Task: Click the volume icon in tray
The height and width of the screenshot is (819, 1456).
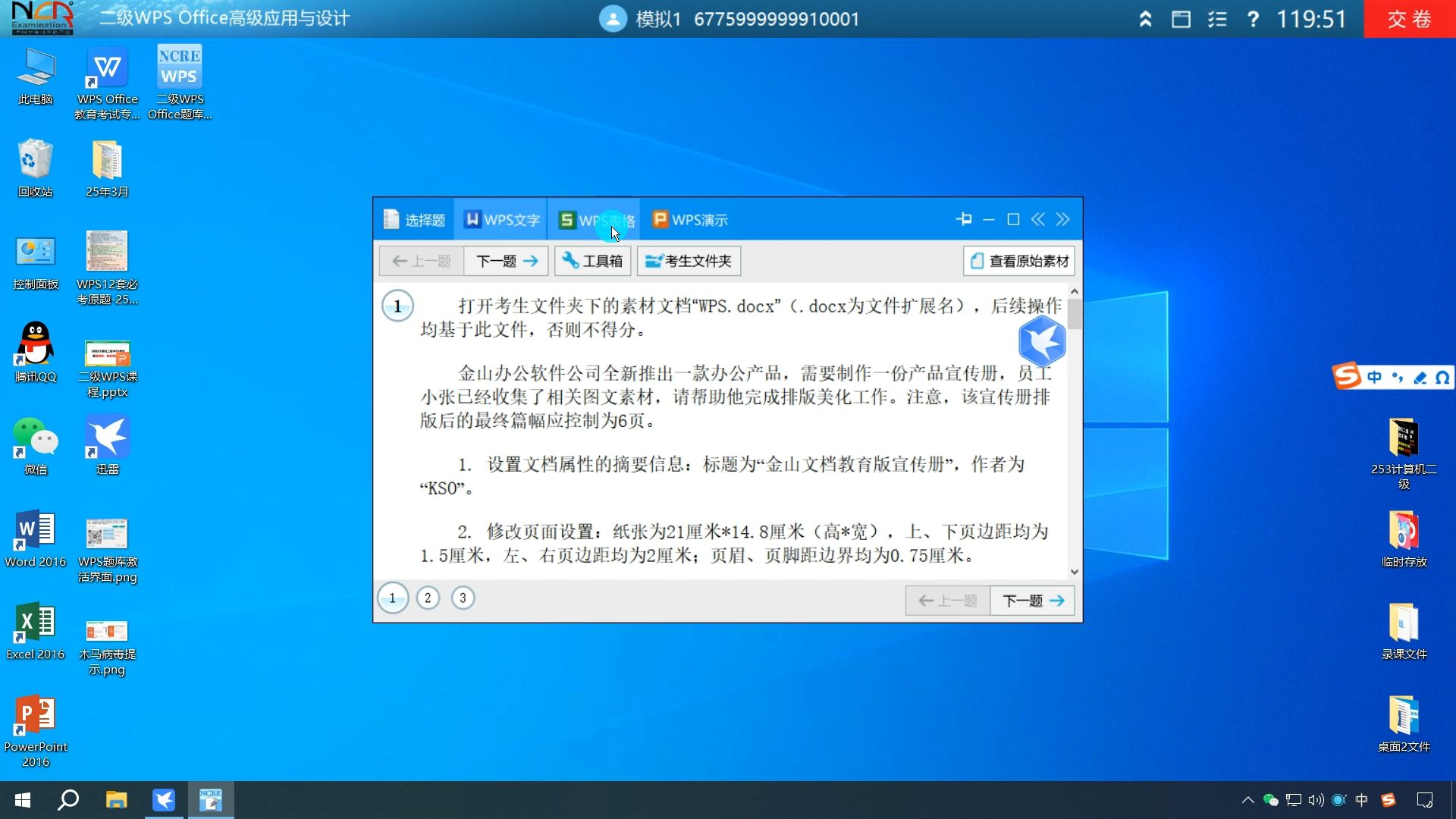Action: pyautogui.click(x=1316, y=800)
